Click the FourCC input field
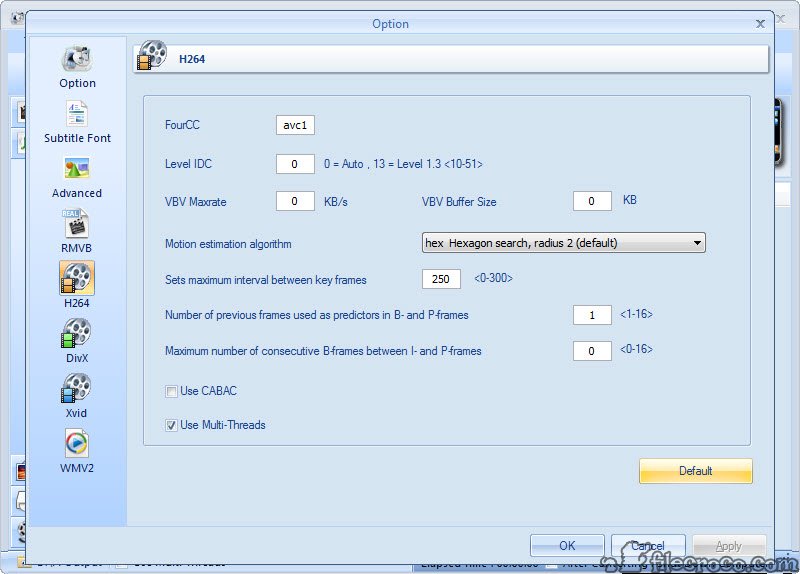The height and width of the screenshot is (574, 800). pos(295,125)
